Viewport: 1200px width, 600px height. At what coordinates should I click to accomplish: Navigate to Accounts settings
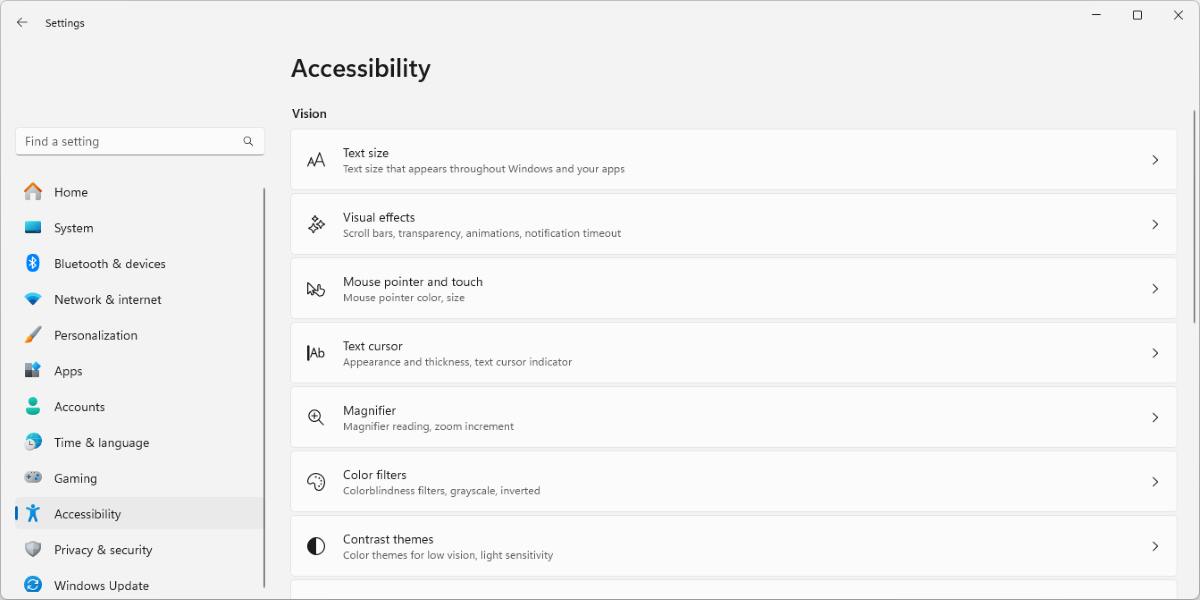[79, 406]
